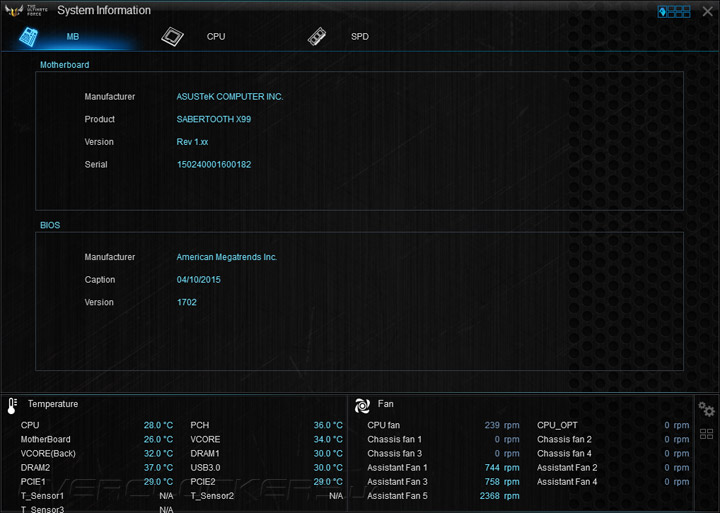Click American Megatrends Inc. value
The image size is (720, 513).
(226, 257)
